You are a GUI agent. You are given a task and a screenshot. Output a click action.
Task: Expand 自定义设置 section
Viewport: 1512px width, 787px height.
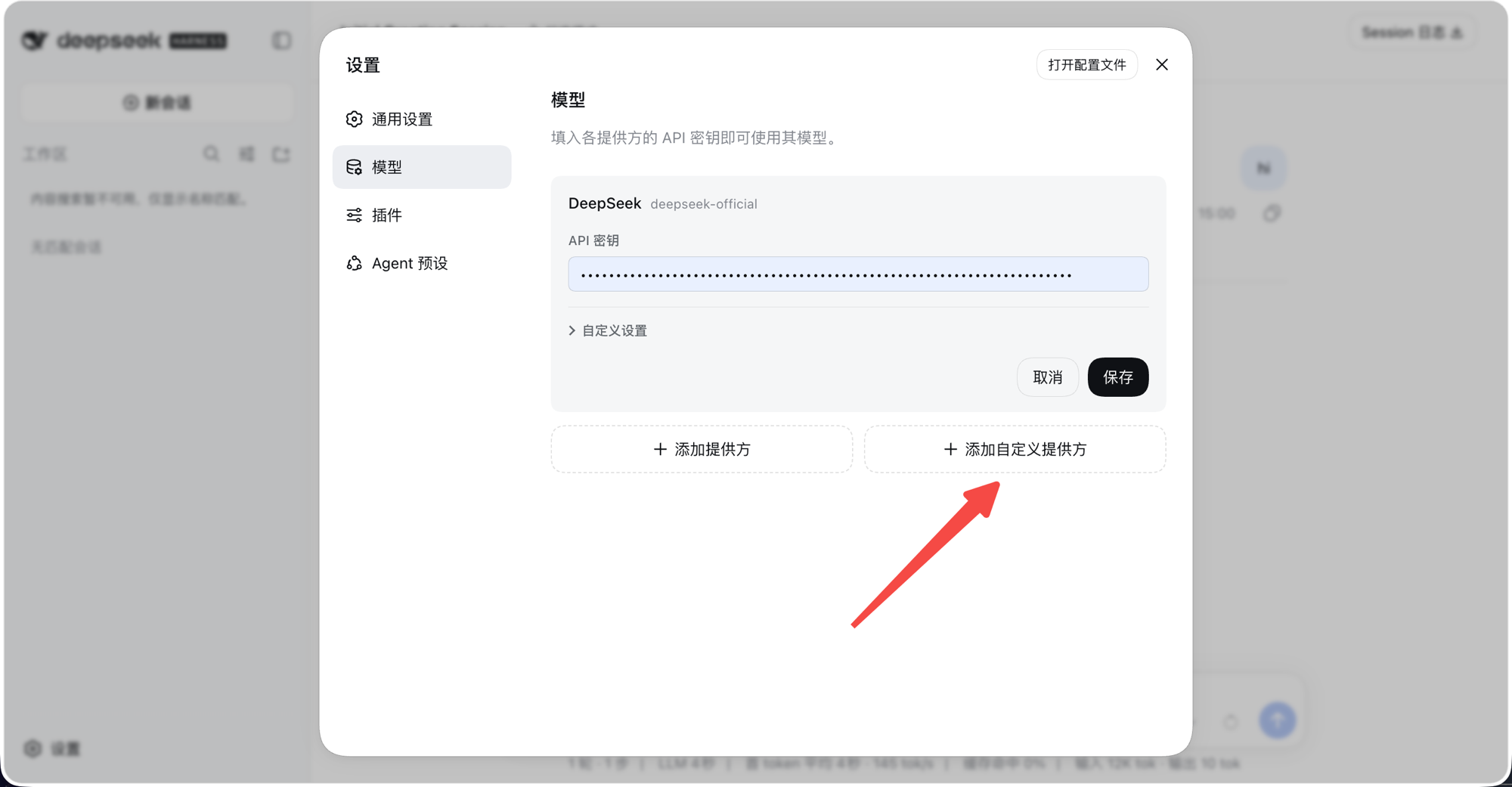(x=608, y=330)
